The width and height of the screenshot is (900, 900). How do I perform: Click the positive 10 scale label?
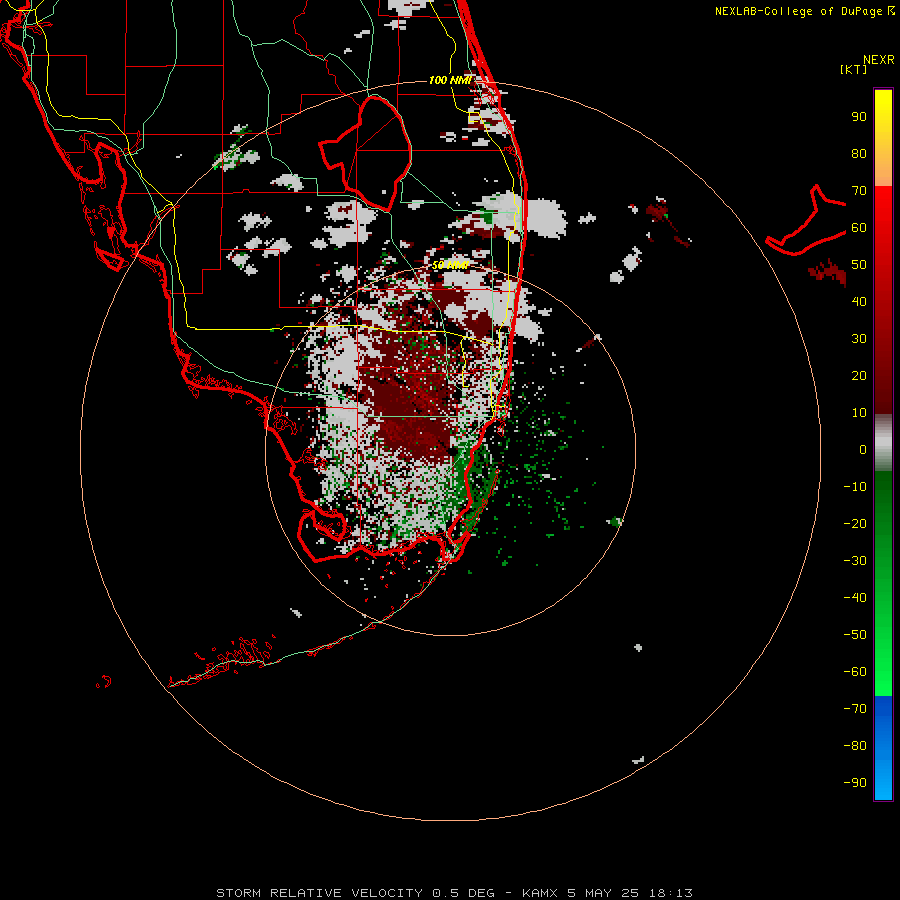[859, 413]
